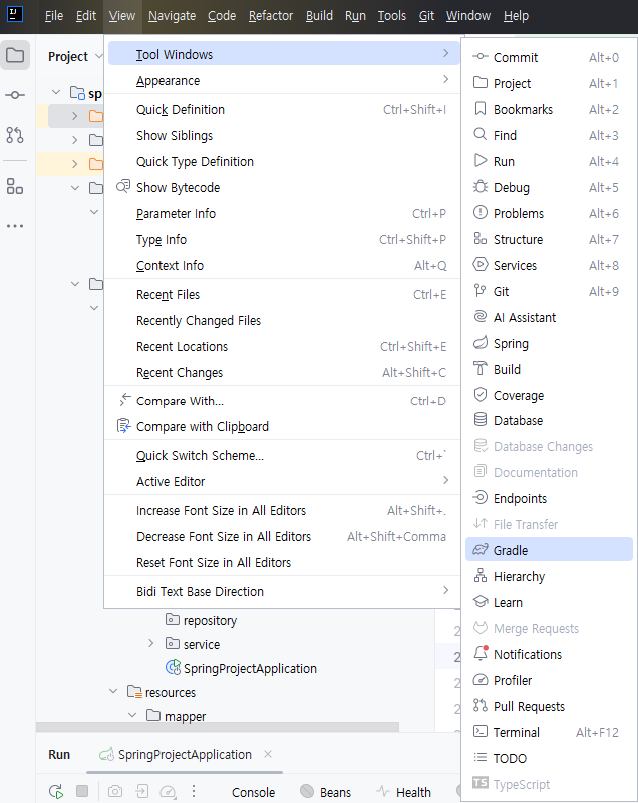The image size is (638, 803).
Task: Select Recent Files entry
Action: [x=282, y=294]
